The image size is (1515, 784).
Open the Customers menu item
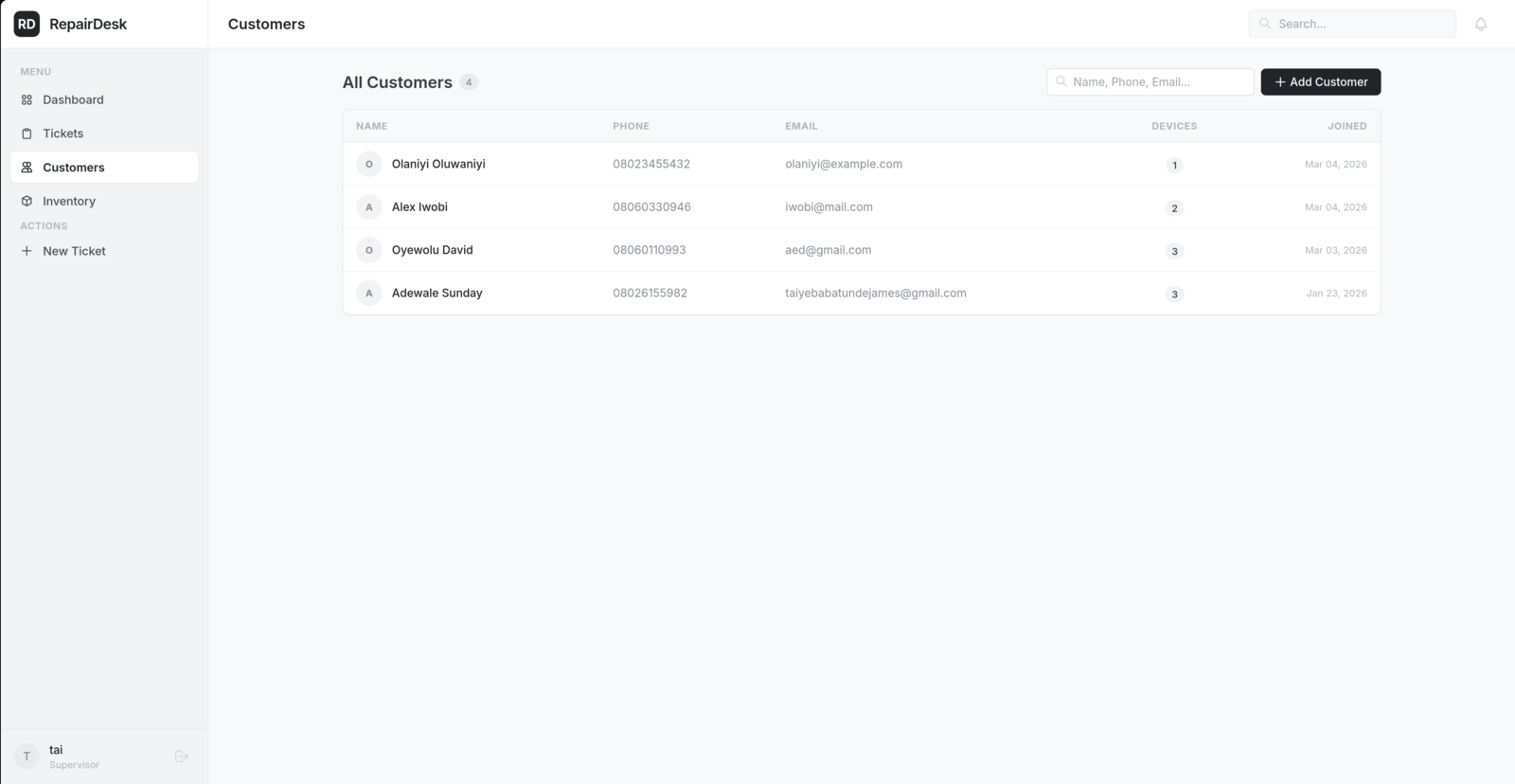tap(73, 168)
